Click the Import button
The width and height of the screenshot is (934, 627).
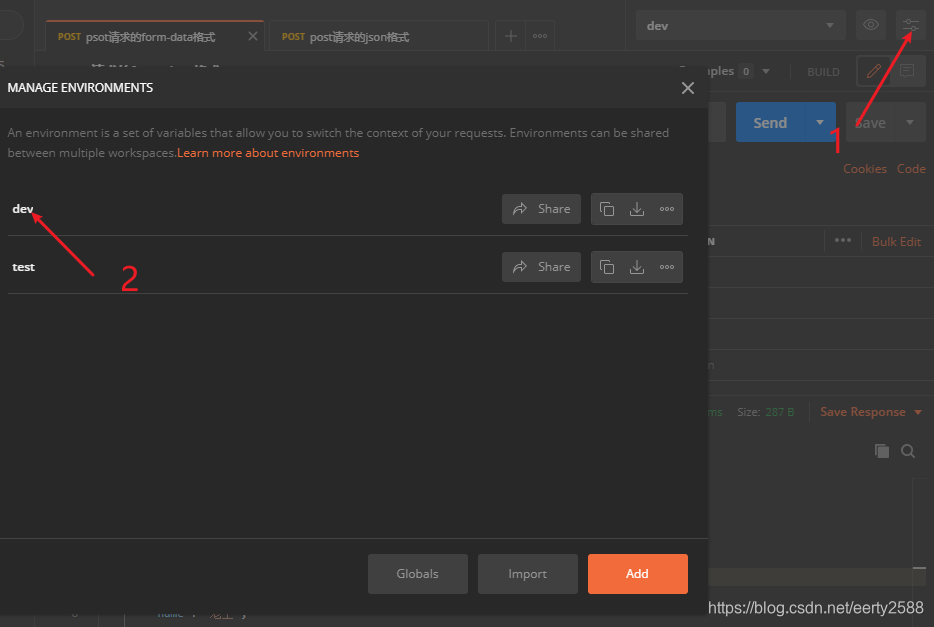pyautogui.click(x=527, y=573)
